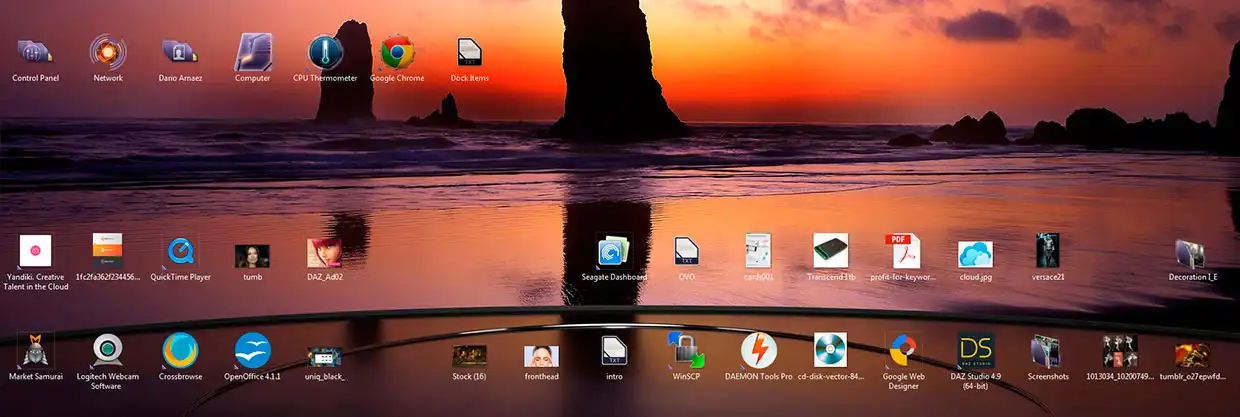The image size is (1240, 417).
Task: Launch QuickTime Player shortcut
Action: pyautogui.click(x=180, y=251)
